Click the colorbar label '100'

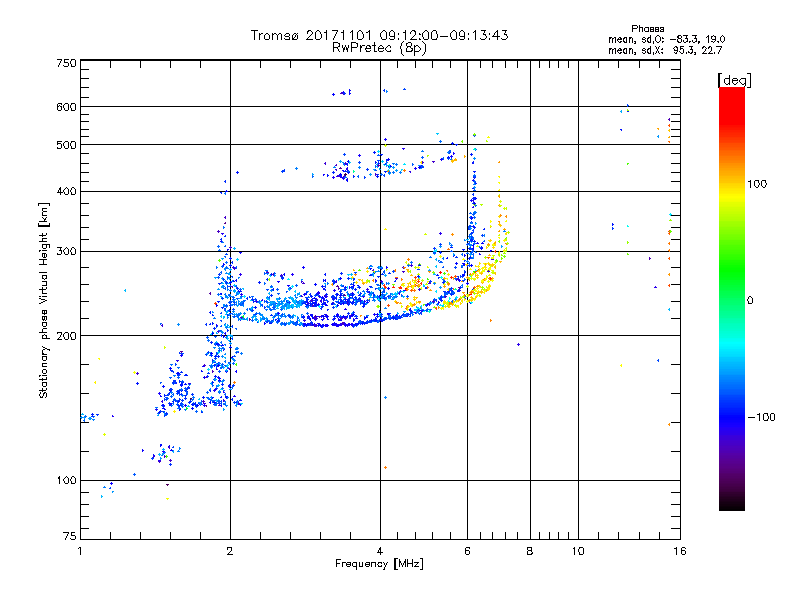point(757,184)
